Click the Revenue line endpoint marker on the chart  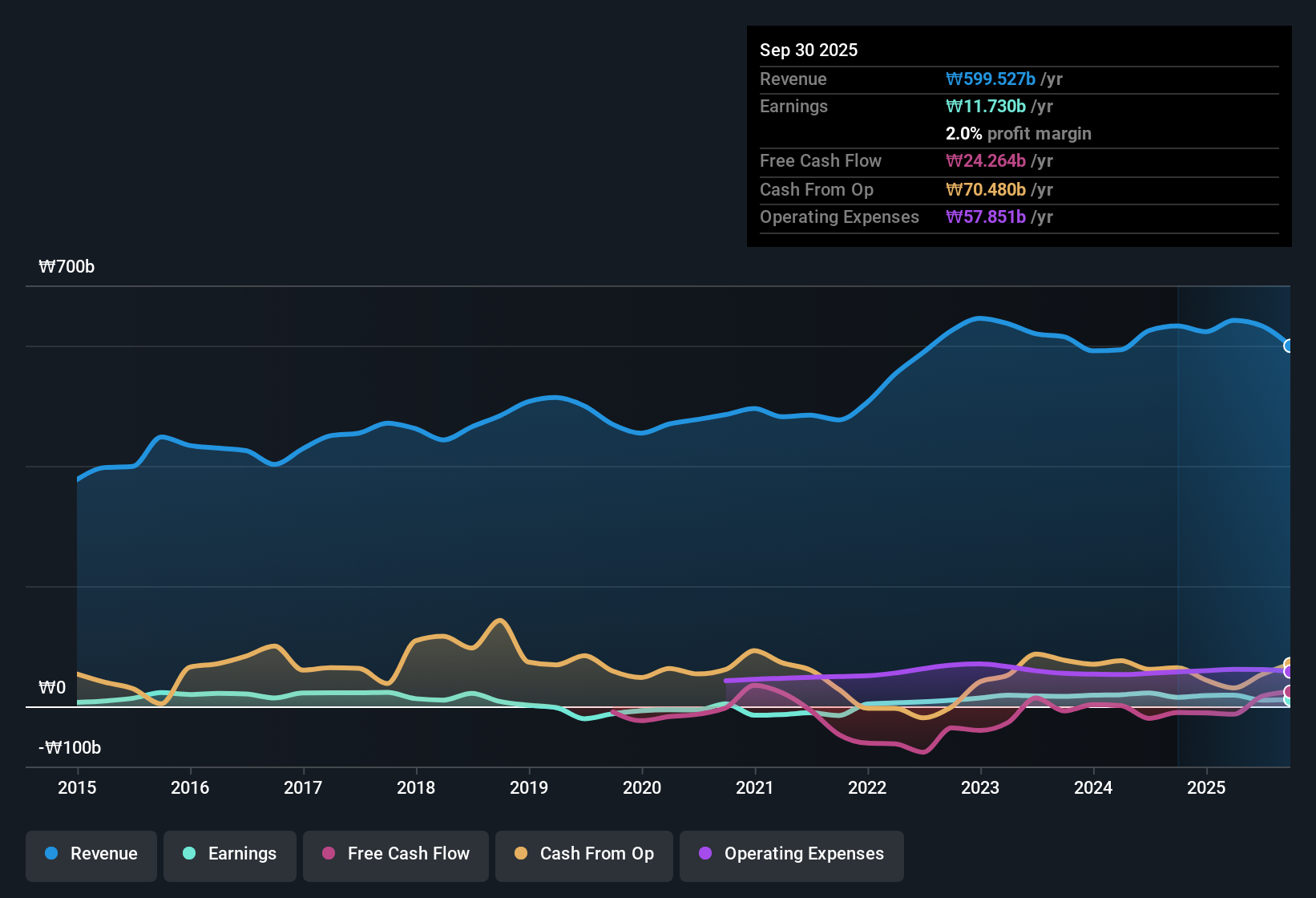1289,346
